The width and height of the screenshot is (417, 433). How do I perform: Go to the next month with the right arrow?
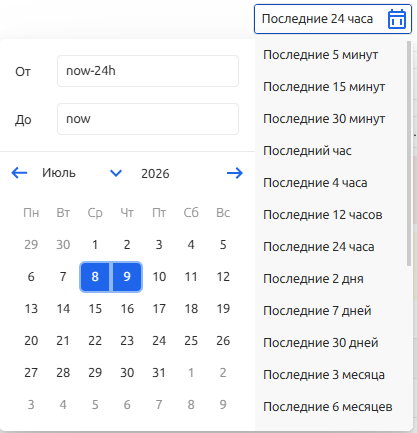coord(235,173)
